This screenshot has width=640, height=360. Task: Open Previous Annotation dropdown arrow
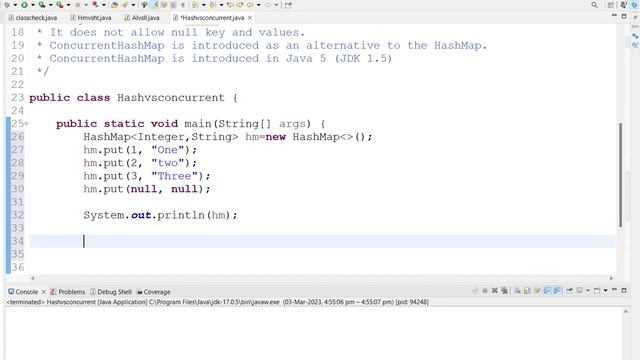(221, 5)
